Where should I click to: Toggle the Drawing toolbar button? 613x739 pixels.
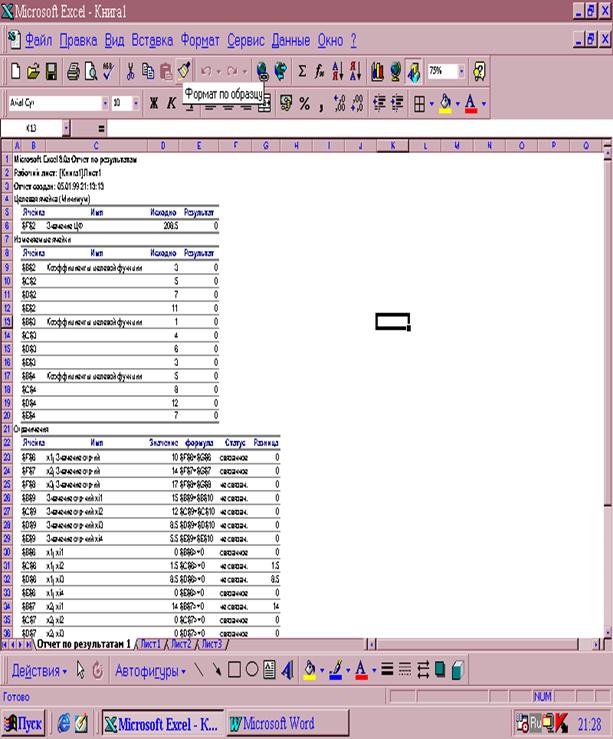click(414, 72)
